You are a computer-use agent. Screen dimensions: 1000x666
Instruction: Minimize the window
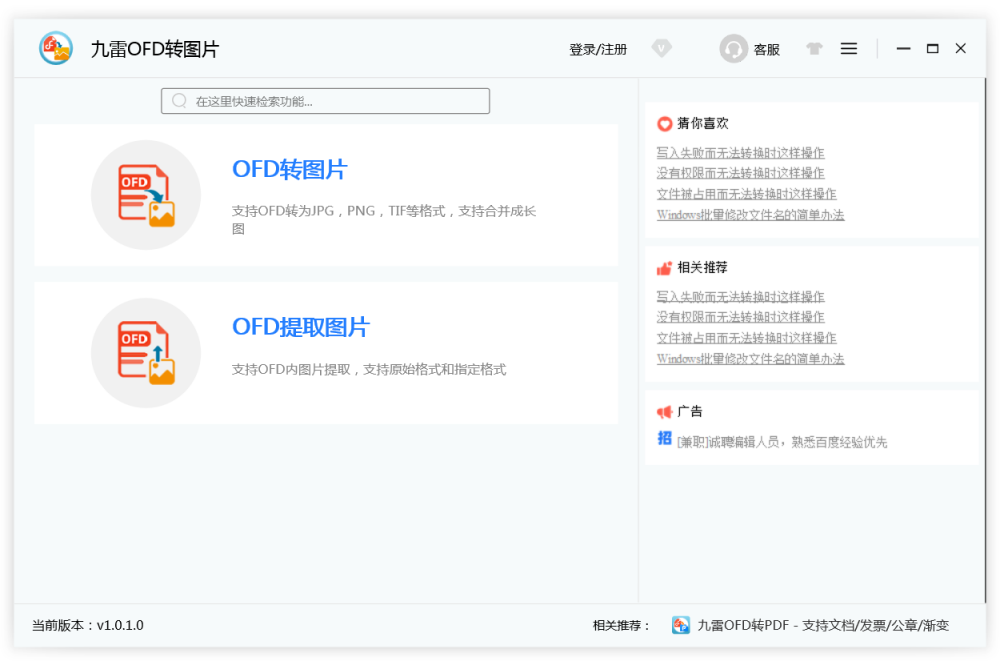click(903, 48)
